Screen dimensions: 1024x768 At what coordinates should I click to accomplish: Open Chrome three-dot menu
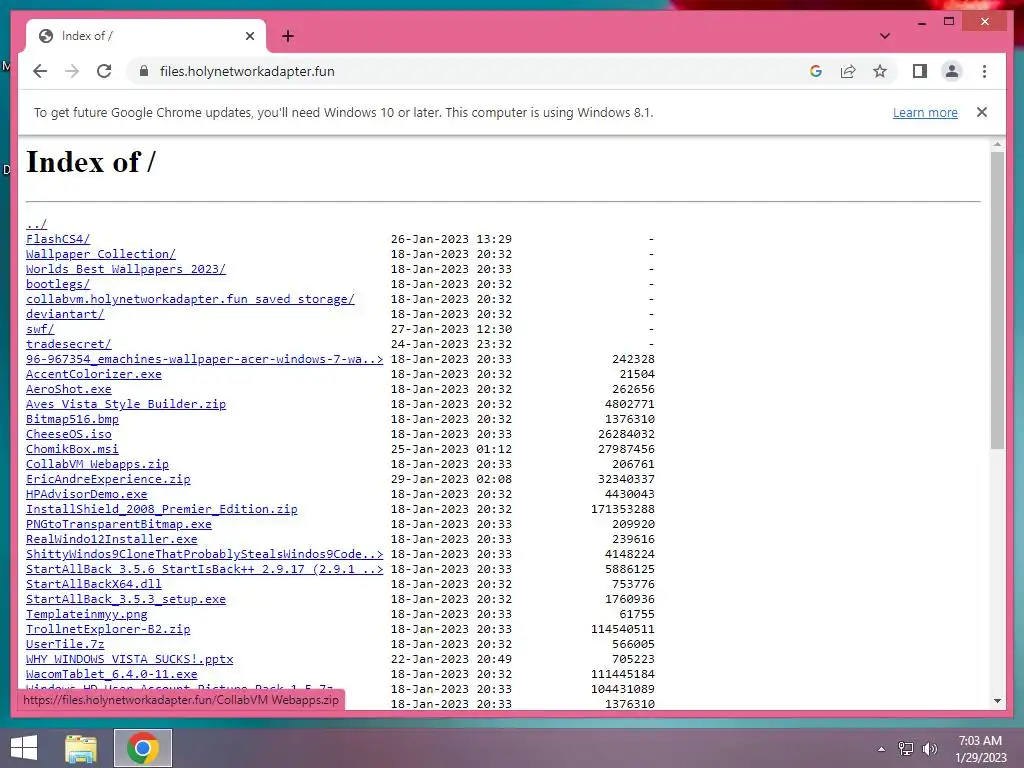click(x=984, y=71)
